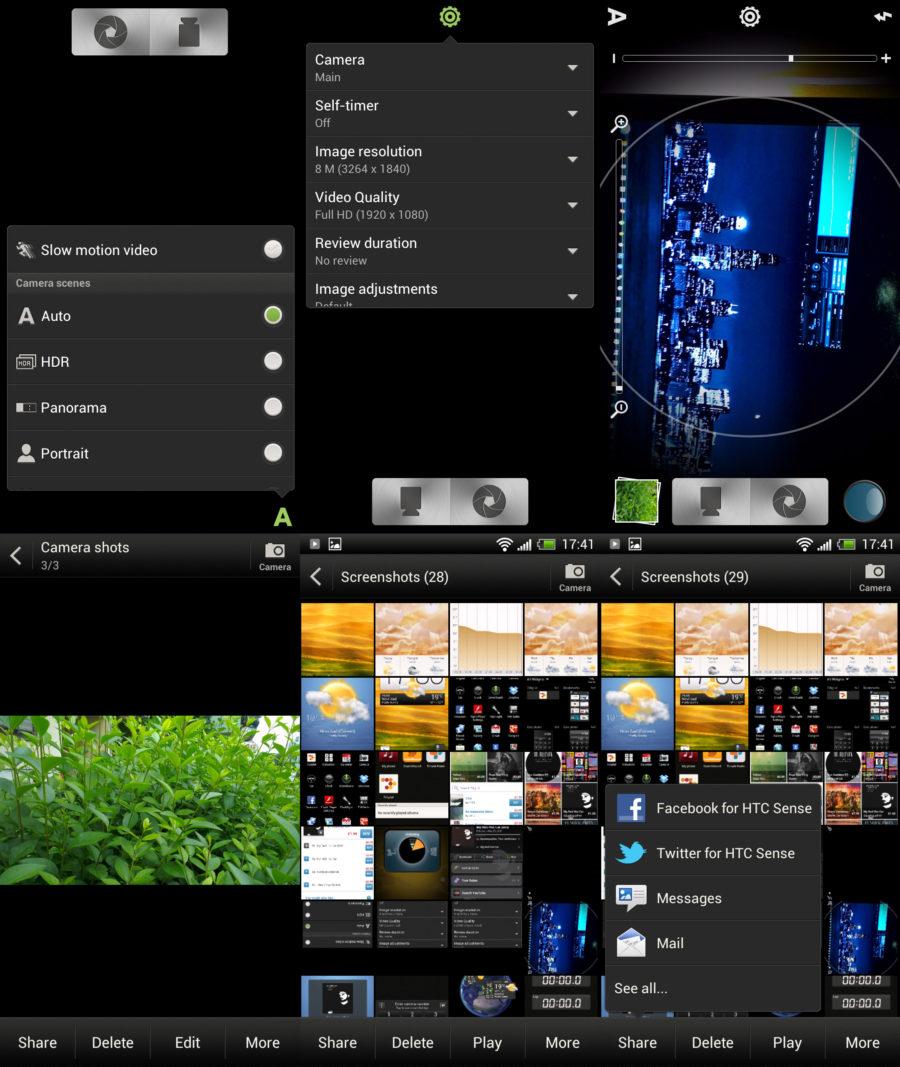Viewport: 900px width, 1067px height.
Task: Open the chart thumbnail in Screenshots (28)
Action: (x=486, y=639)
